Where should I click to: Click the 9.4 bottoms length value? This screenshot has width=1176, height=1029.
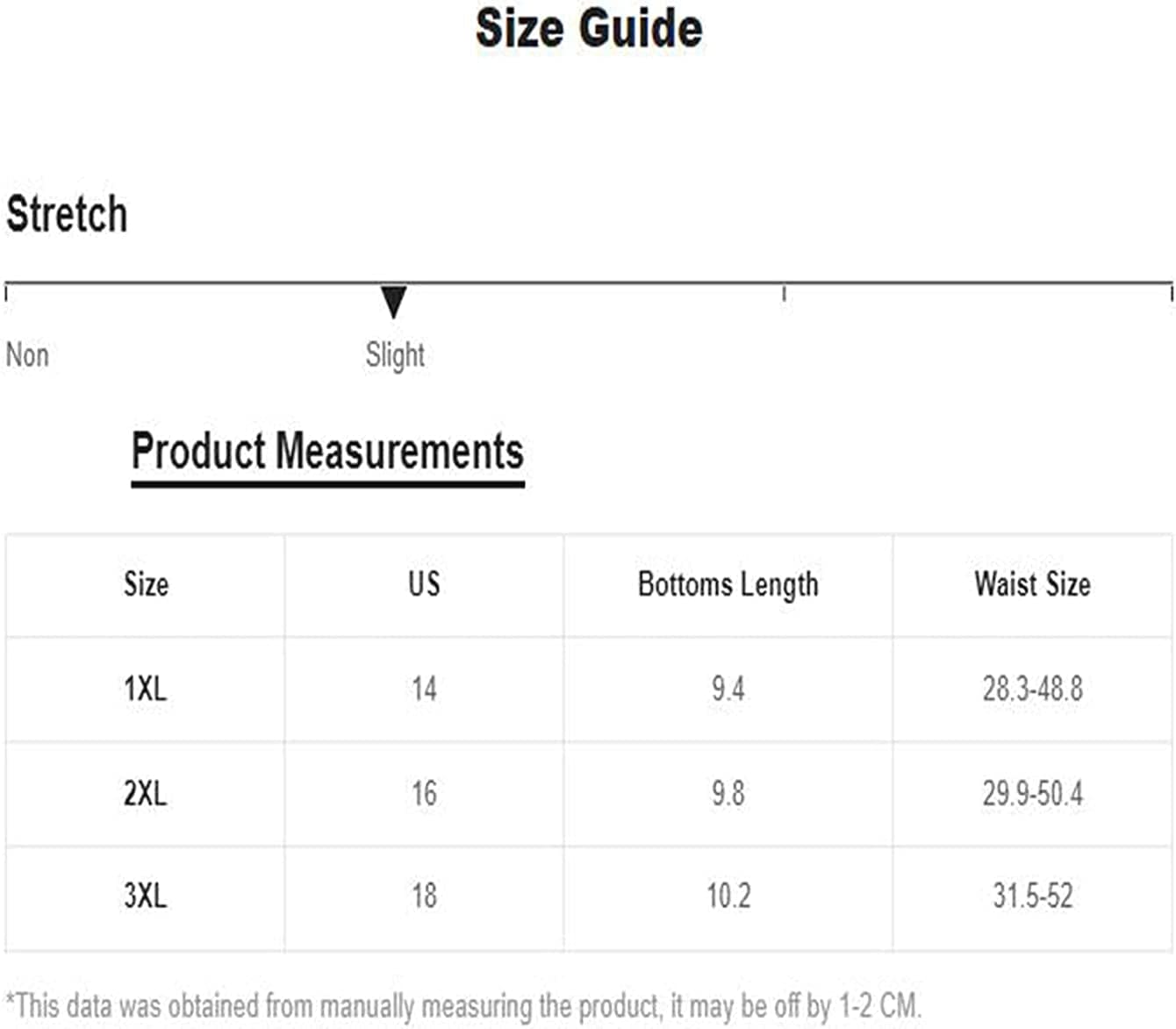pyautogui.click(x=728, y=689)
